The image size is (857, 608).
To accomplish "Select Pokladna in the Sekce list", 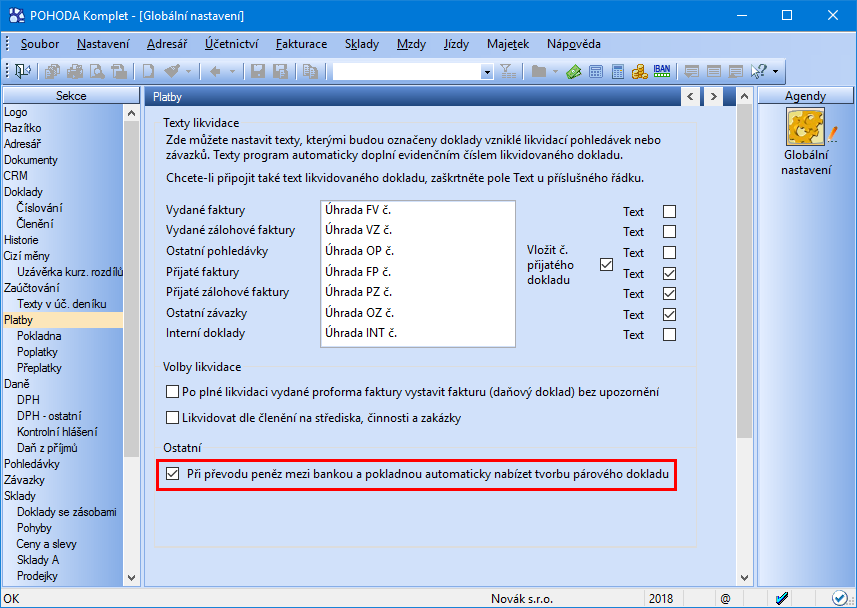I will tap(39, 336).
